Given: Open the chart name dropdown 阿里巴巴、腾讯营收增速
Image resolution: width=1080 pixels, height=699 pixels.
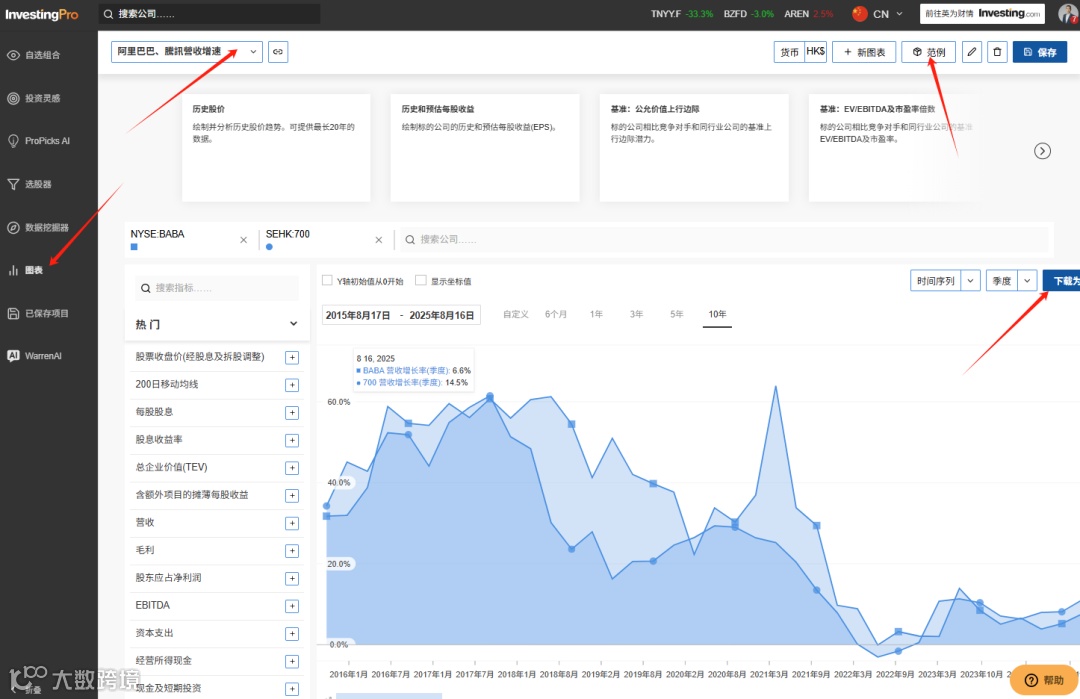Looking at the screenshot, I should tap(187, 52).
